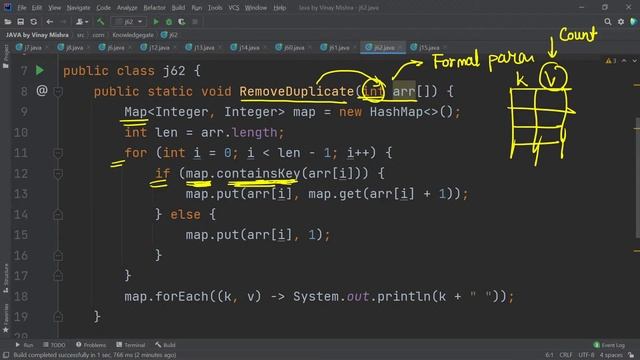Open the Analyze menu
Screen dimensions: 640x360
(127, 8)
